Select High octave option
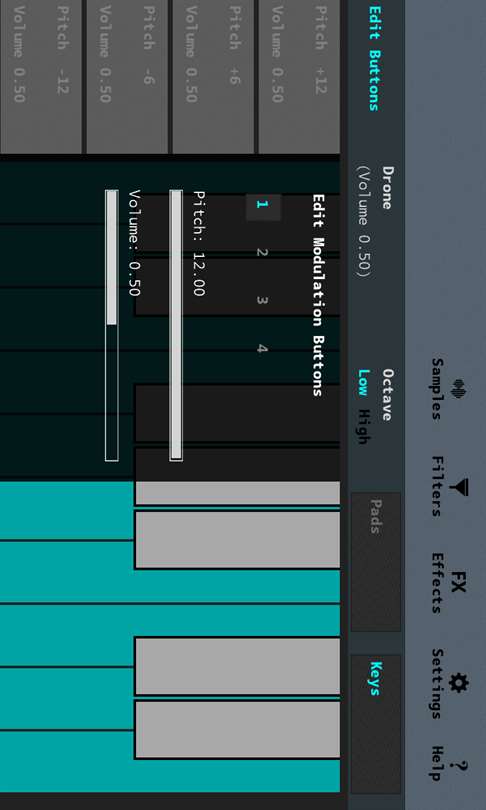 364,427
